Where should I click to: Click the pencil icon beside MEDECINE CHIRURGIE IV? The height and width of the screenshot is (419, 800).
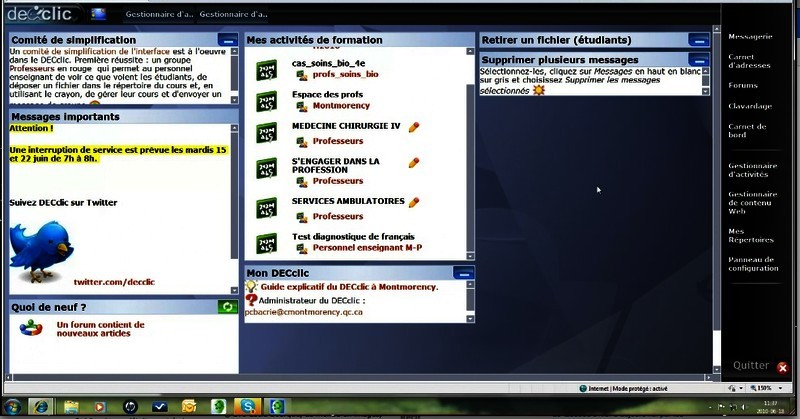tap(414, 127)
